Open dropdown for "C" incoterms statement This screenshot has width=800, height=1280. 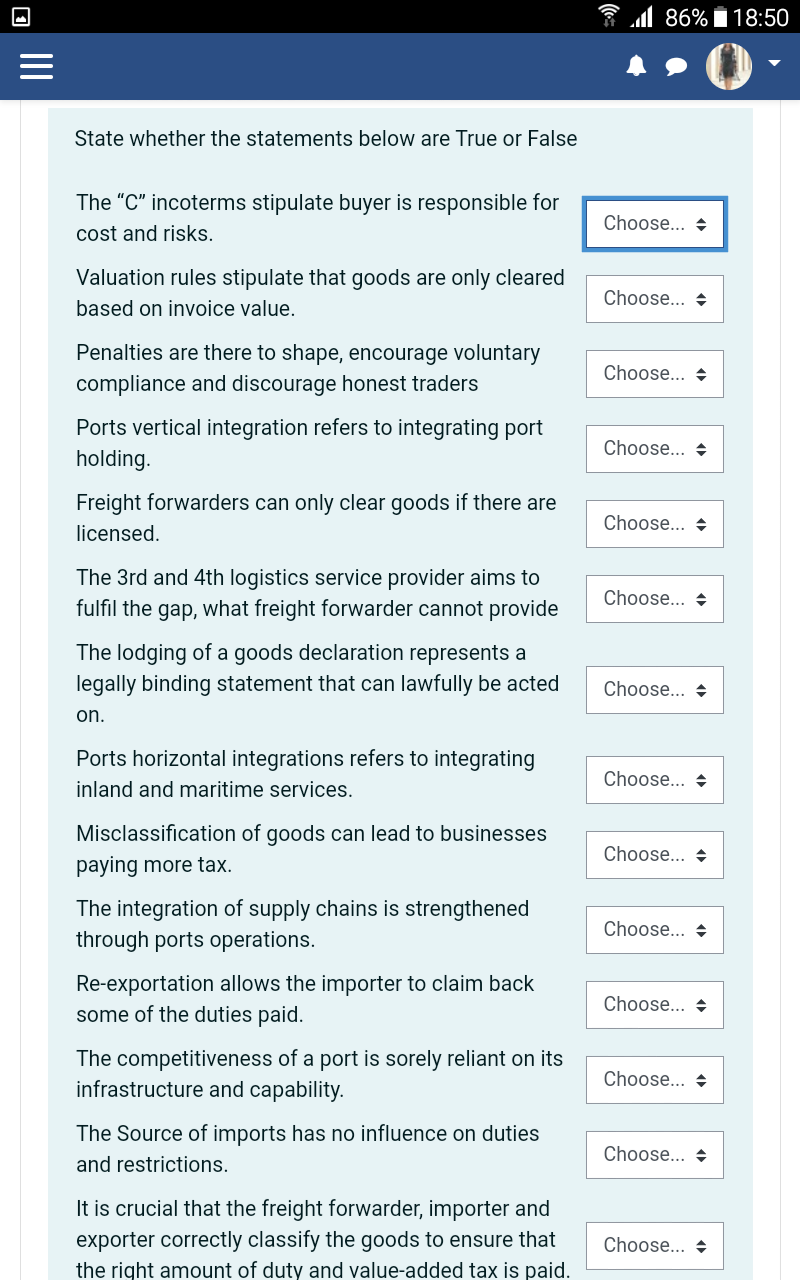coord(655,224)
